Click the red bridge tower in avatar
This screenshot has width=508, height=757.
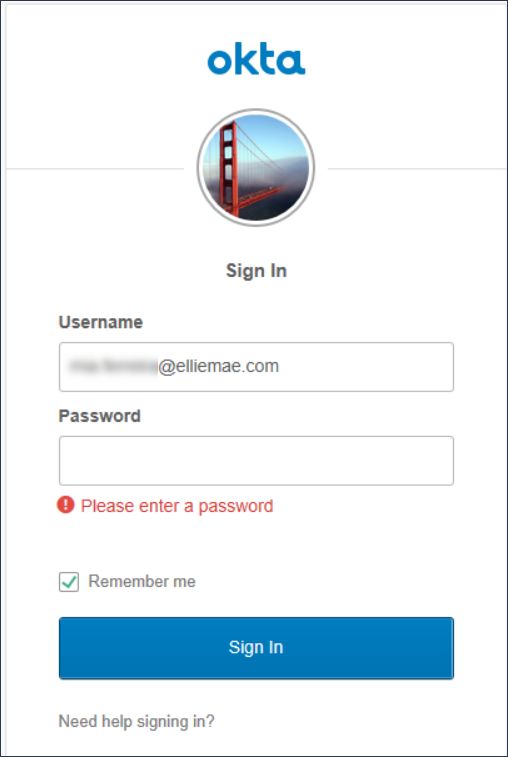tap(228, 169)
